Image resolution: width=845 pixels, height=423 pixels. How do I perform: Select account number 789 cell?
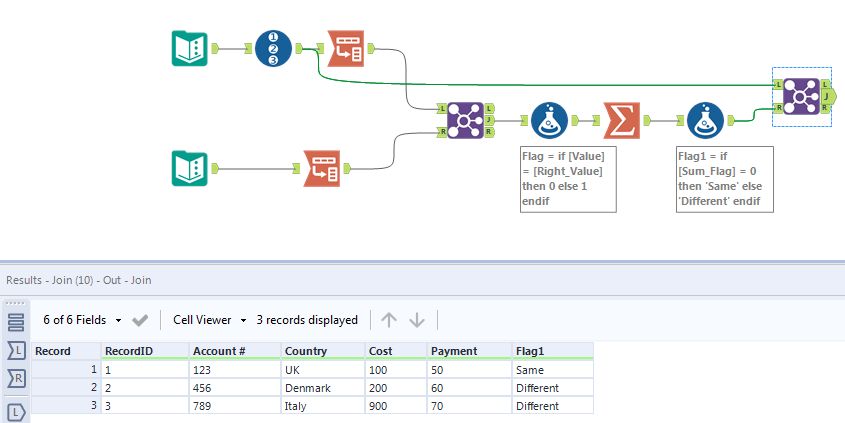click(x=235, y=406)
